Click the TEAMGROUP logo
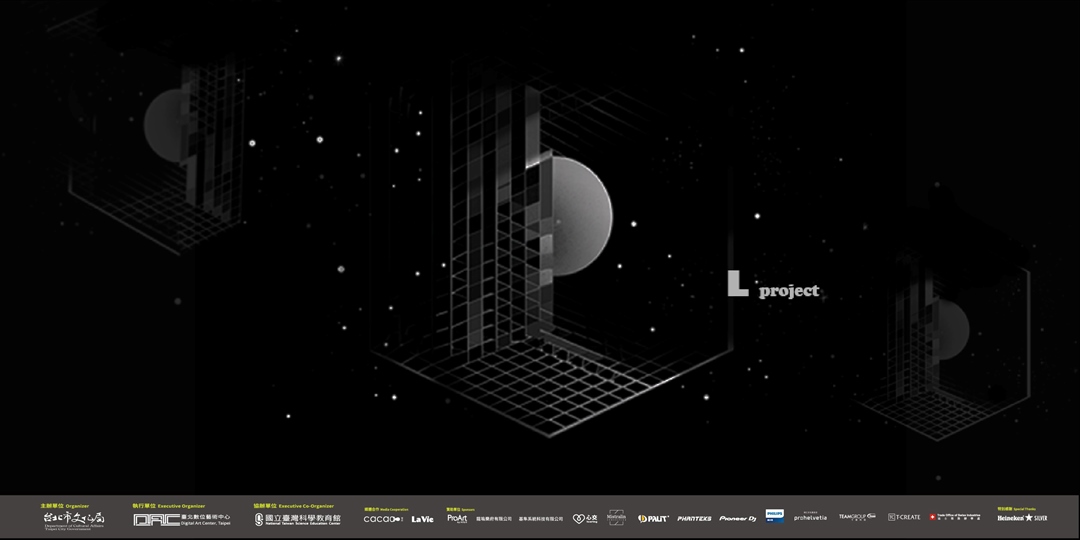 point(857,517)
